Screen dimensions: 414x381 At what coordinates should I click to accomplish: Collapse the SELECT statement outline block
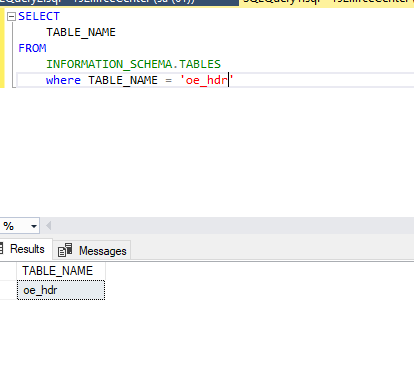point(11,16)
